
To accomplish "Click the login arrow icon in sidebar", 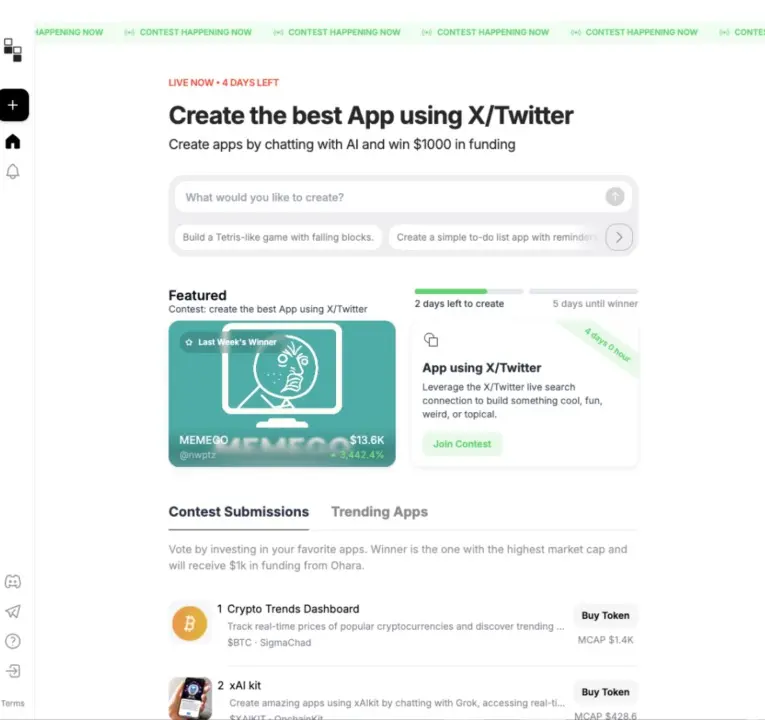I will pyautogui.click(x=13, y=671).
